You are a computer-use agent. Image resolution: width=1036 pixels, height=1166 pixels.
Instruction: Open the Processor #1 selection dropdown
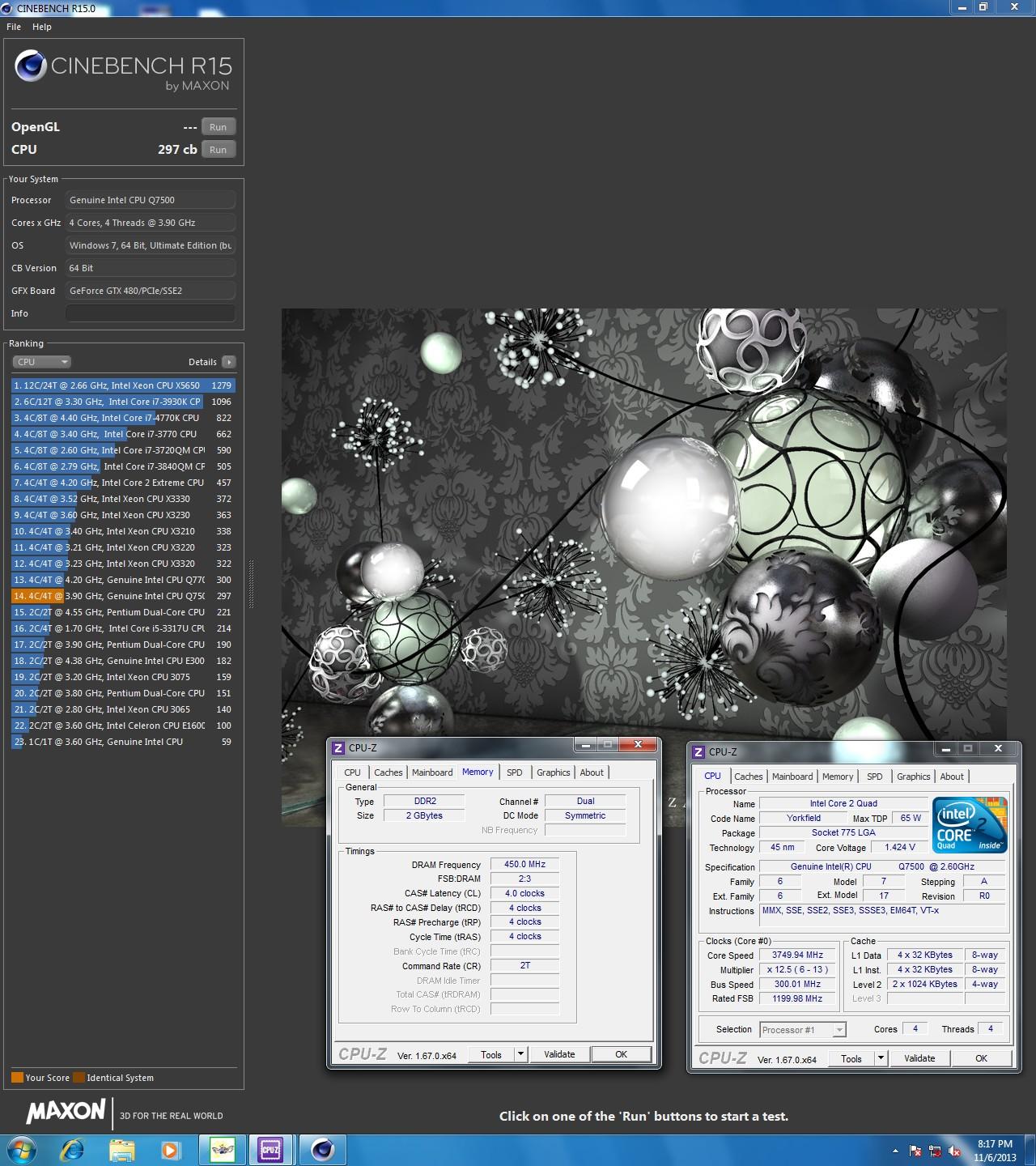click(x=803, y=1030)
